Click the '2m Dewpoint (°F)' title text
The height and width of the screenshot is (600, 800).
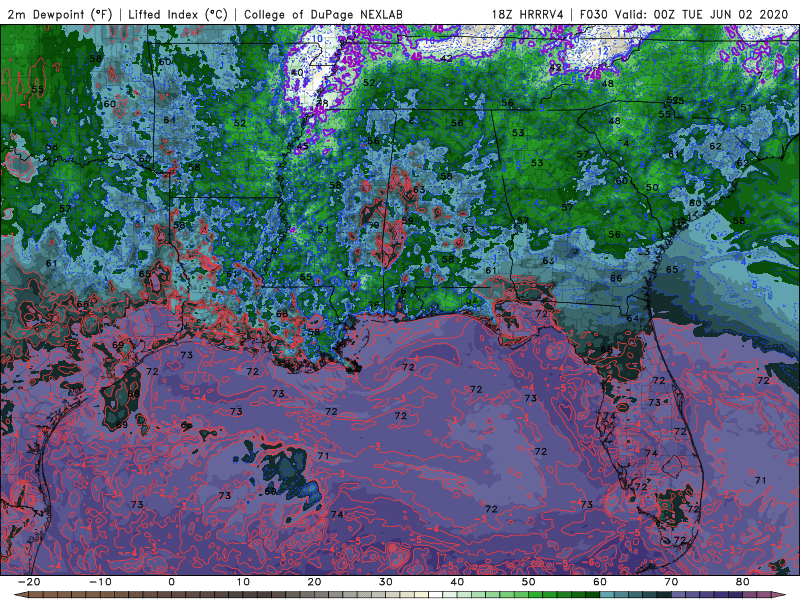pos(59,14)
